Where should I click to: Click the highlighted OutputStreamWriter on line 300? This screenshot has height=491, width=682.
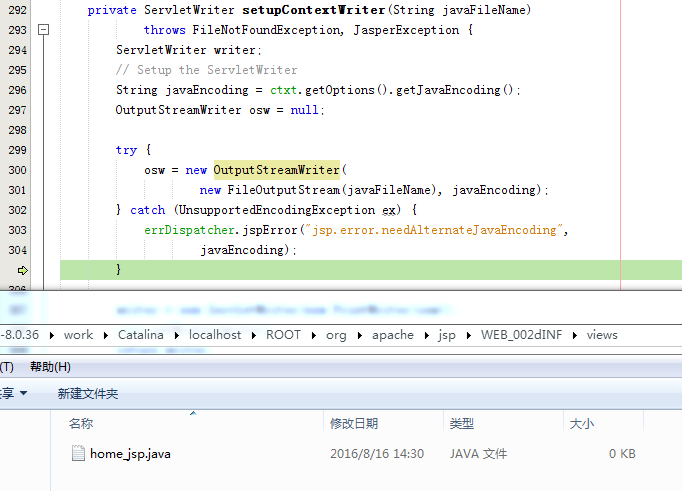pyautogui.click(x=277, y=170)
